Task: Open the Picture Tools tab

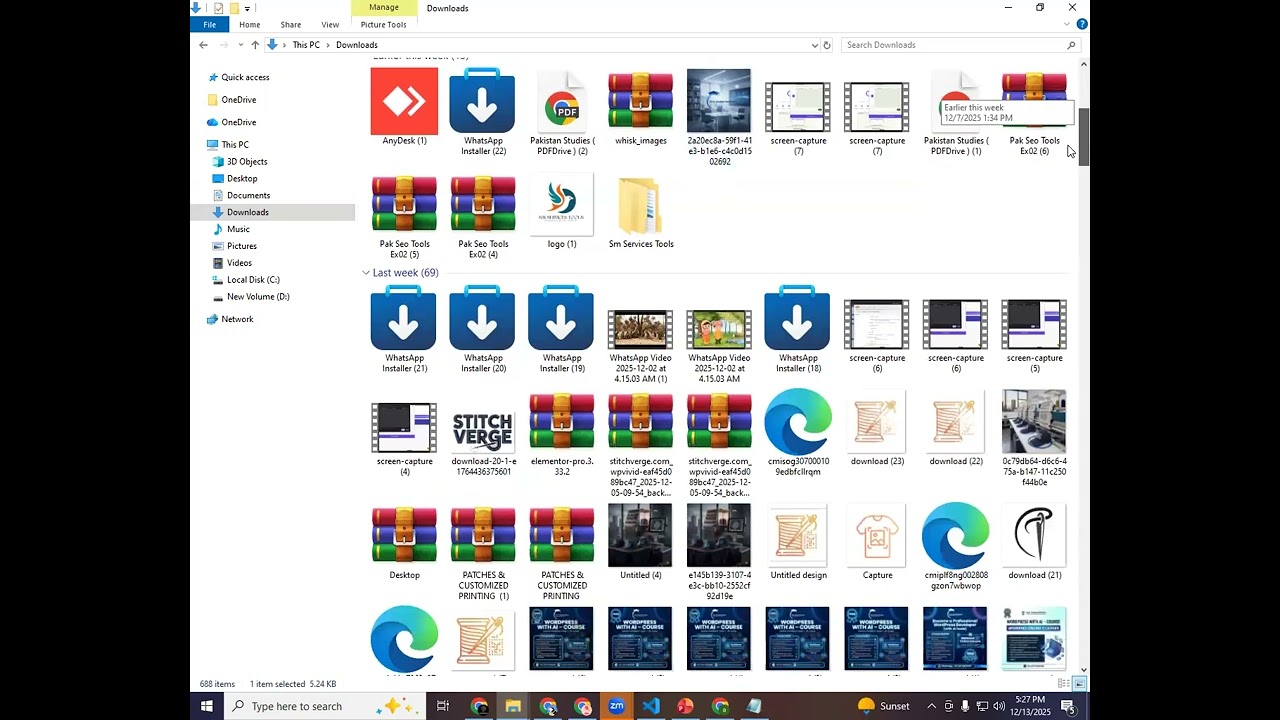Action: pyautogui.click(x=384, y=25)
